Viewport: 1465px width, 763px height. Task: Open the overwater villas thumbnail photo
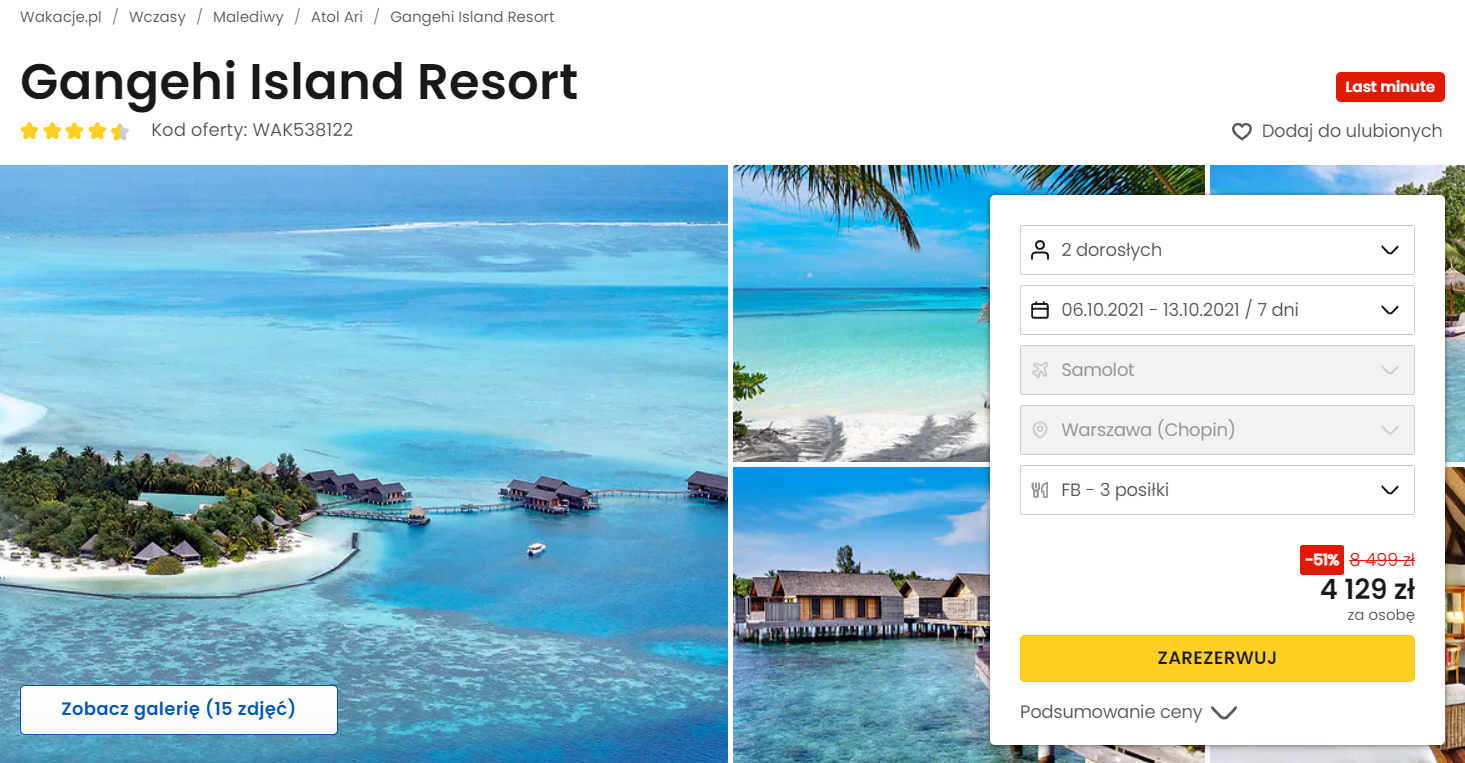860,612
